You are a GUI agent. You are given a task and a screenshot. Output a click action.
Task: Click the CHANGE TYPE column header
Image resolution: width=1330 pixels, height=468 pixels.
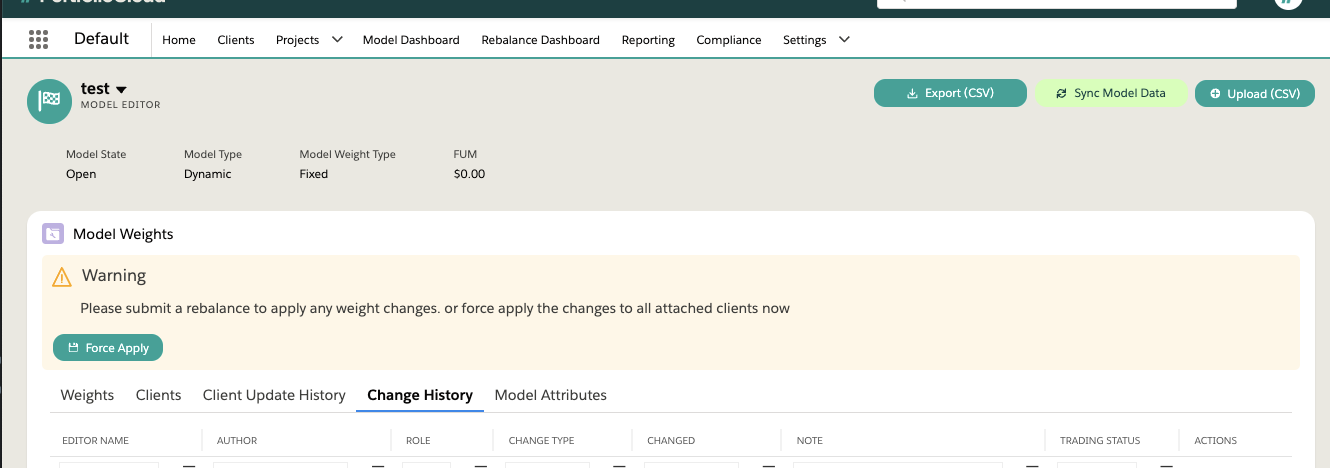coord(541,441)
